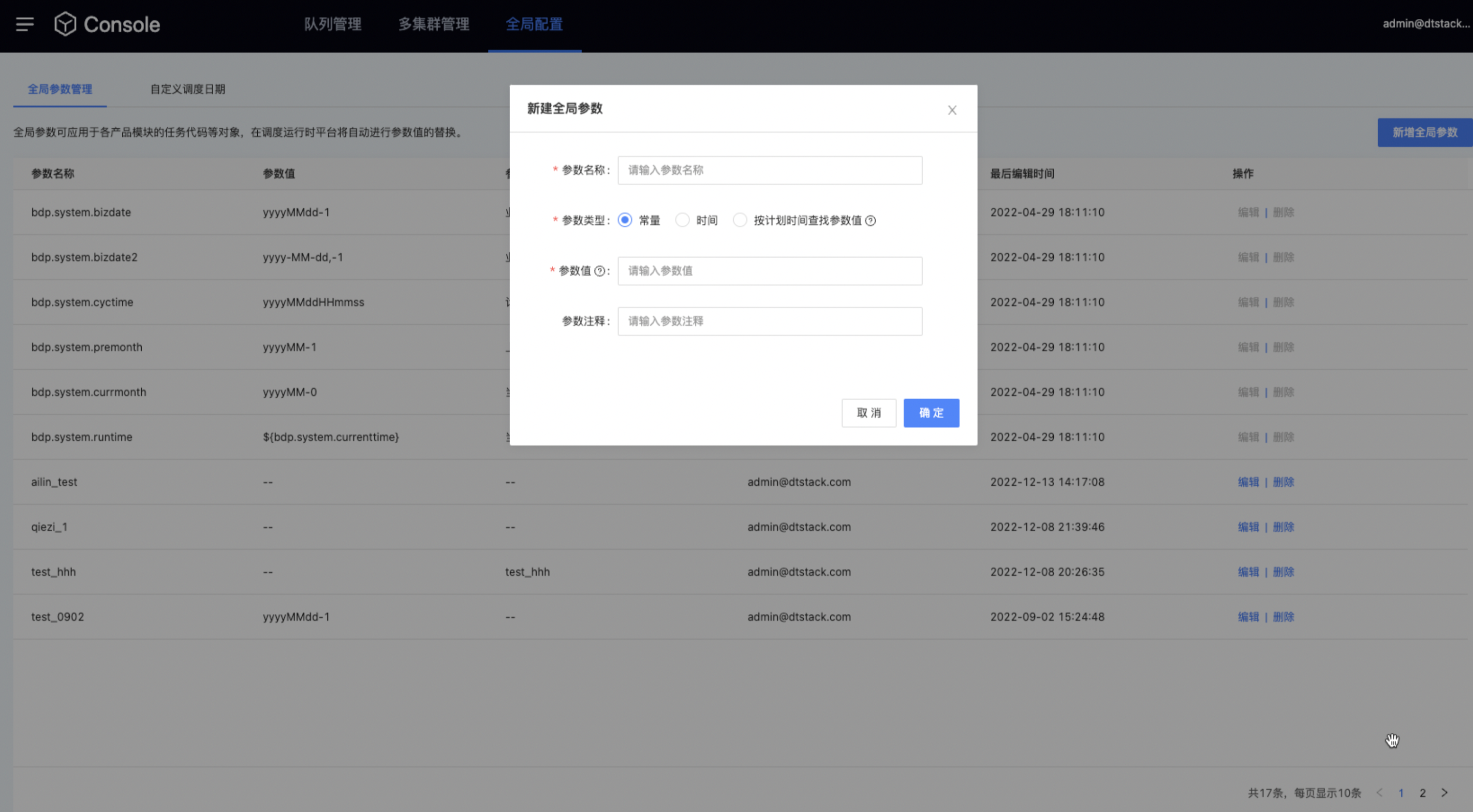Delete the test_hhh parameter
1473x812 pixels.
[1283, 572]
